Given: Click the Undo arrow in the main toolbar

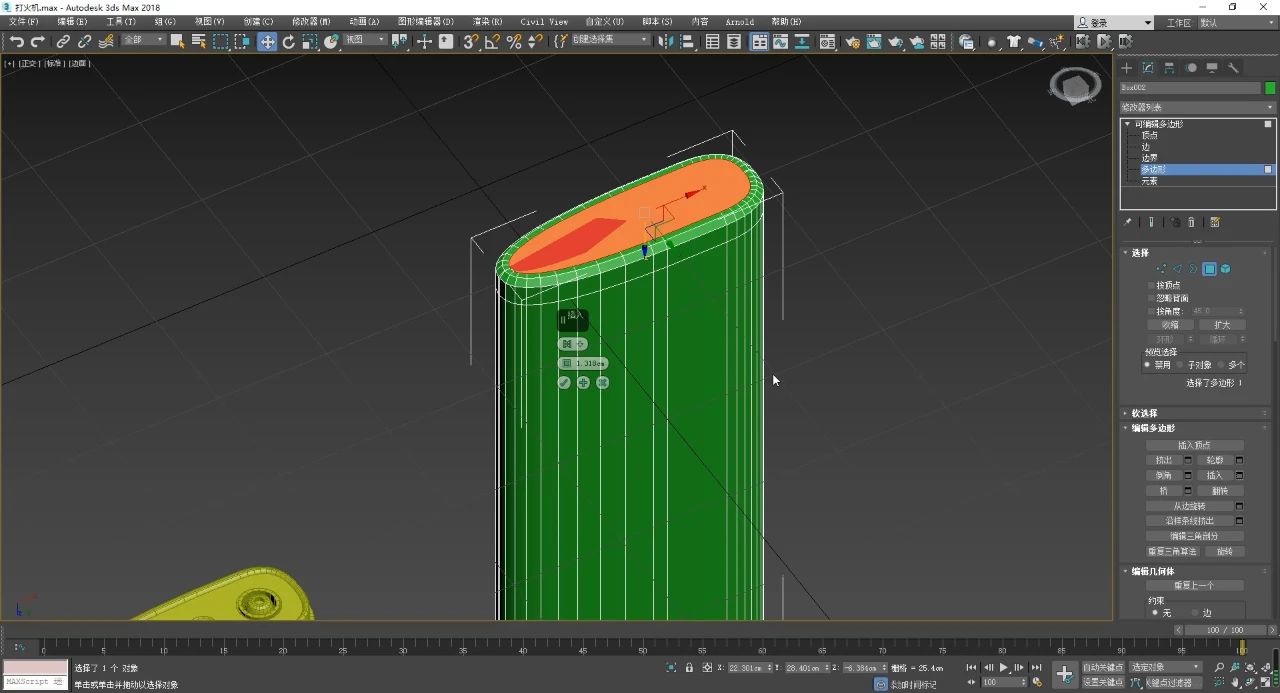Looking at the screenshot, I should click(16, 41).
